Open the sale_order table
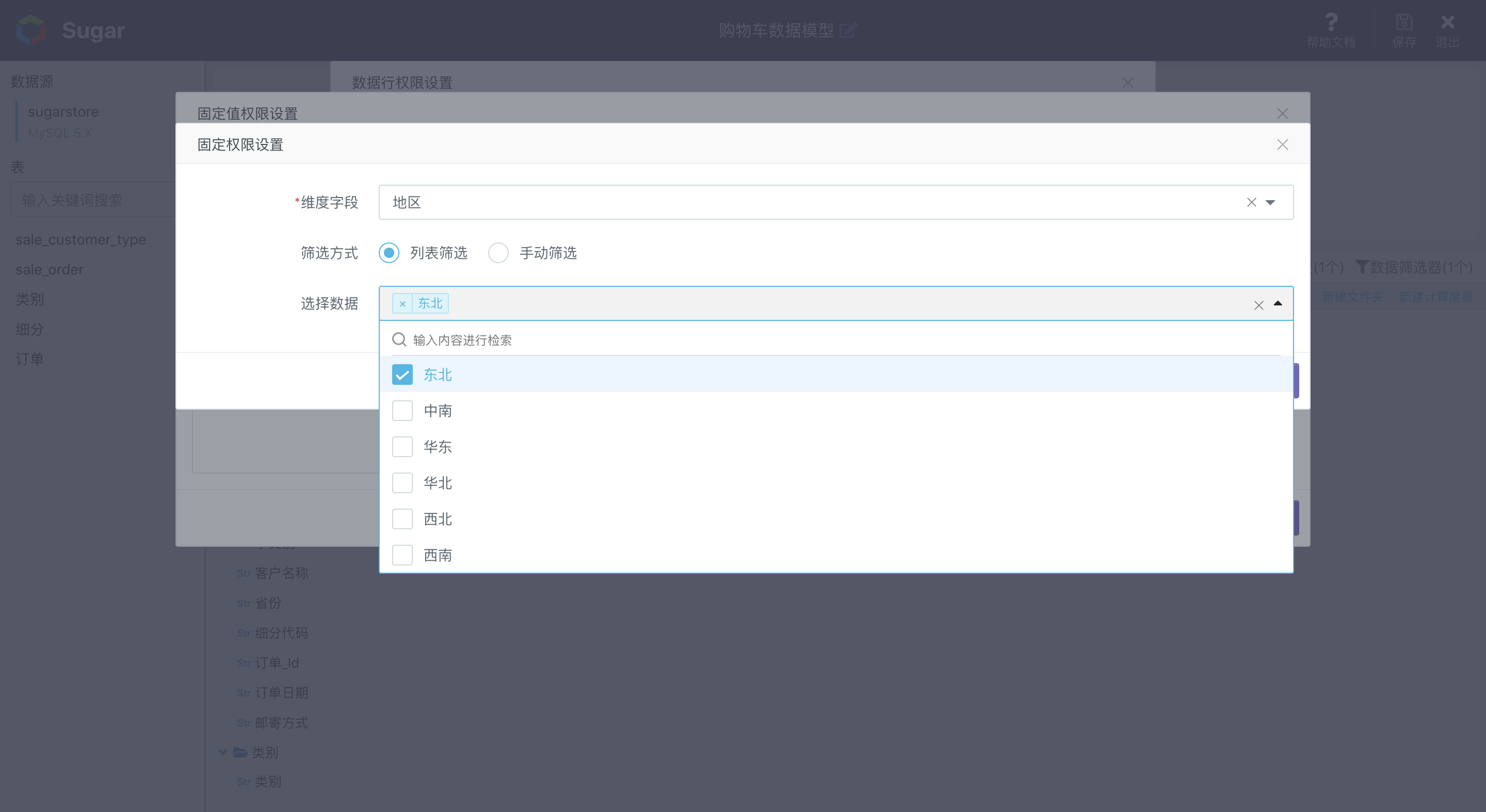1486x812 pixels. pos(50,270)
